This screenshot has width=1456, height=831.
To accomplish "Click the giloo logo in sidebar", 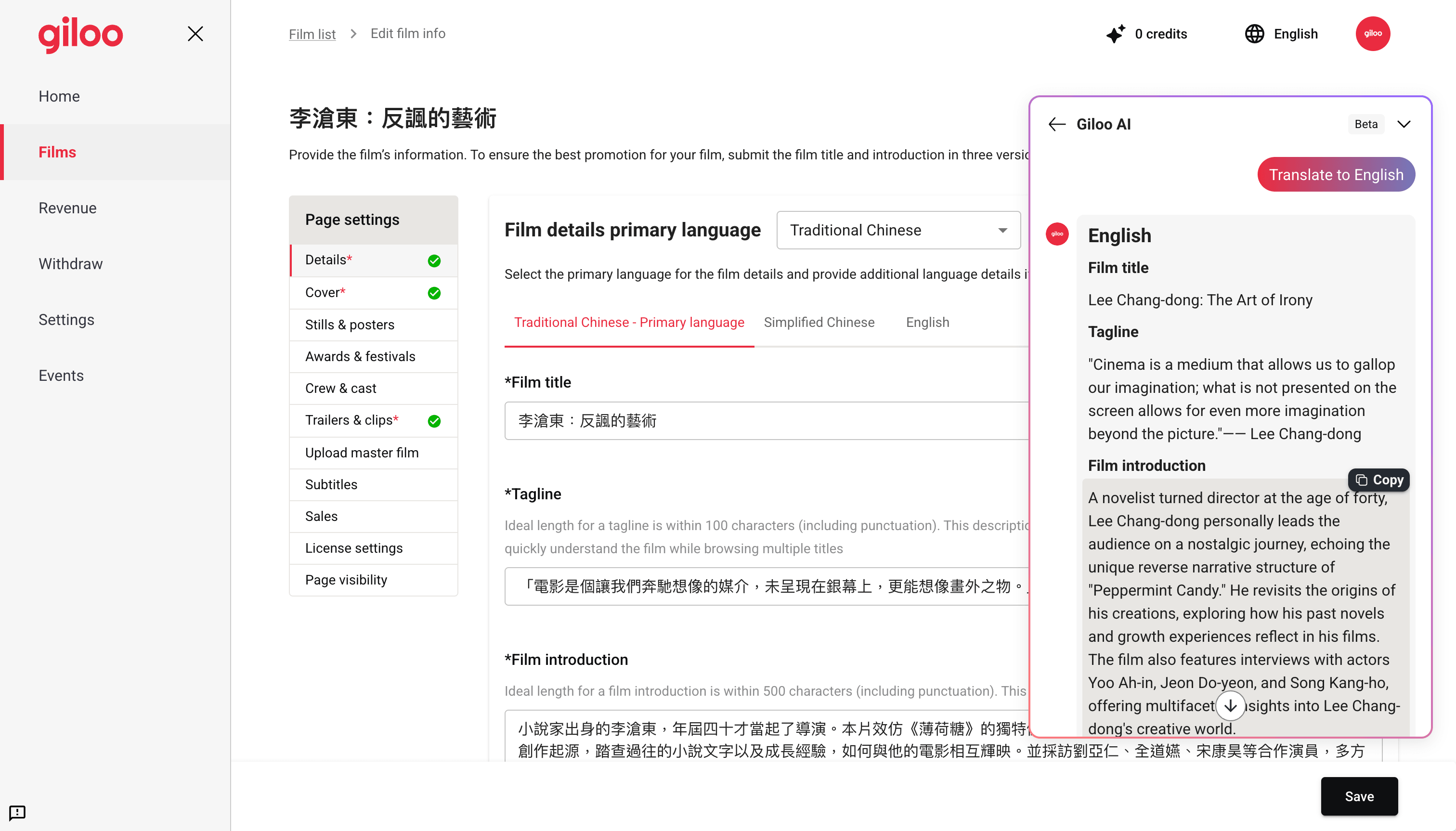I will (x=80, y=34).
